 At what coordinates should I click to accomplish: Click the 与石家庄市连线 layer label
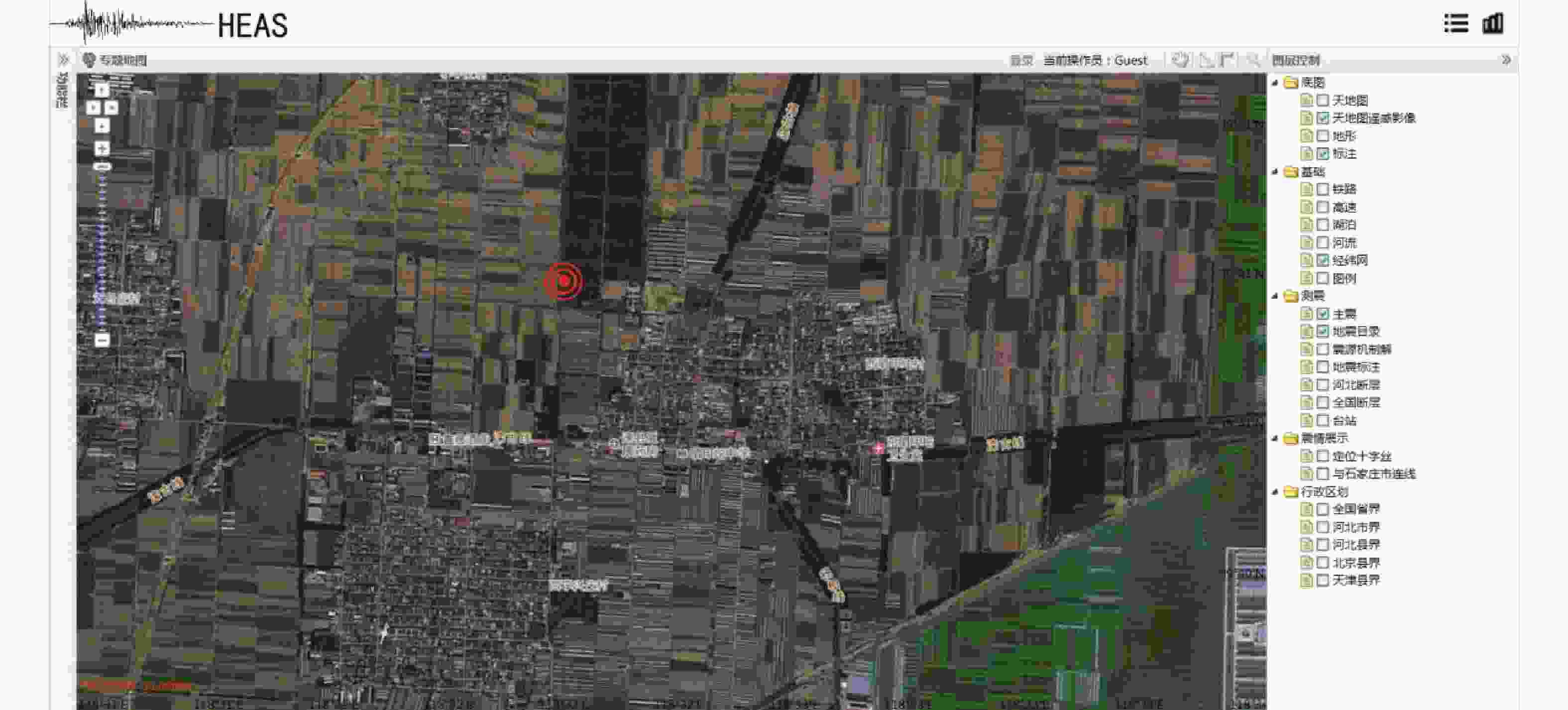(1373, 473)
